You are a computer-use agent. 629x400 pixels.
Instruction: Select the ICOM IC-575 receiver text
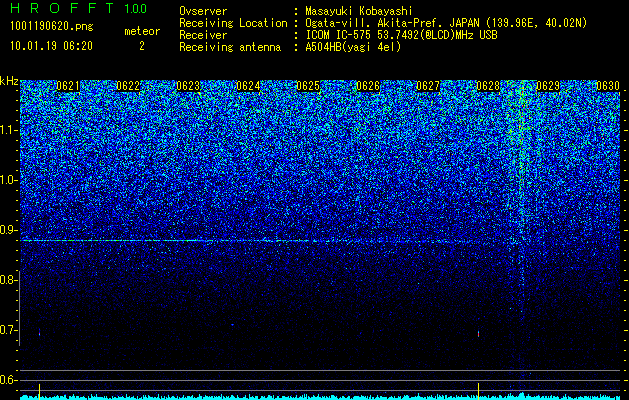pyautogui.click(x=401, y=35)
